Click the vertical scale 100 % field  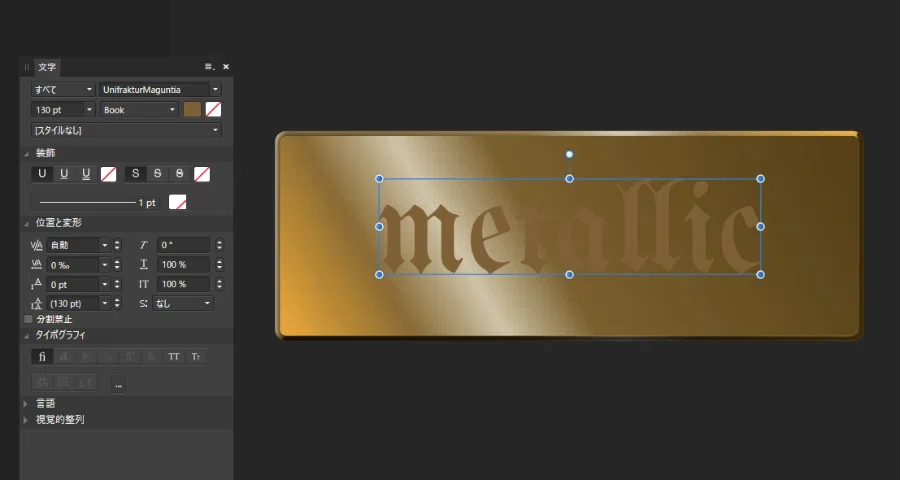coord(184,284)
